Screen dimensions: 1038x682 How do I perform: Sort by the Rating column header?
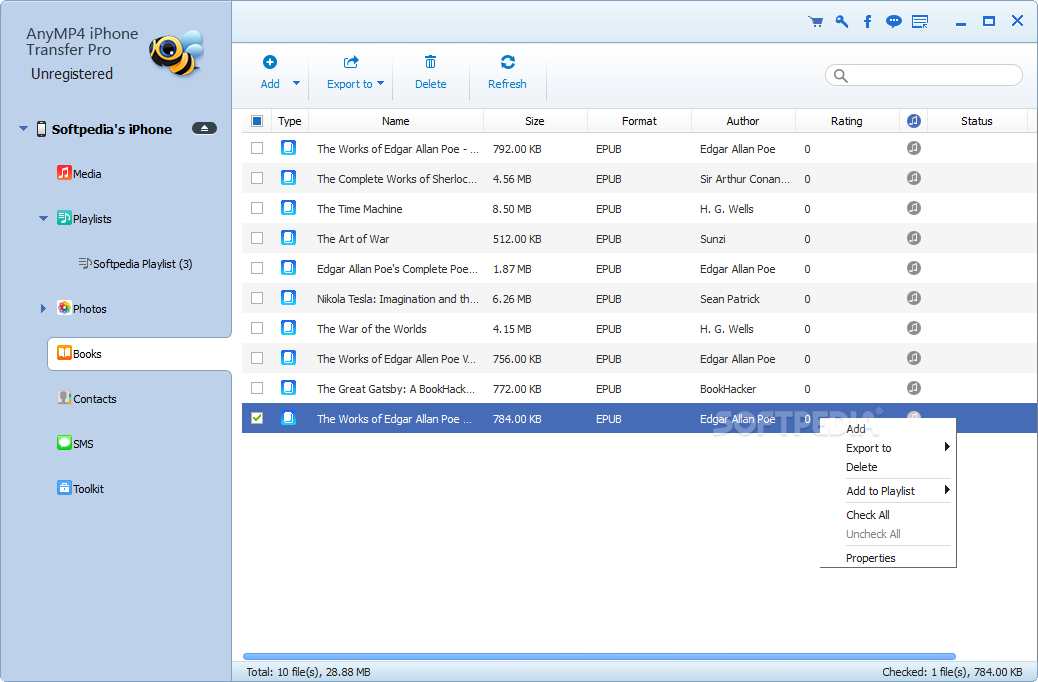tap(847, 121)
